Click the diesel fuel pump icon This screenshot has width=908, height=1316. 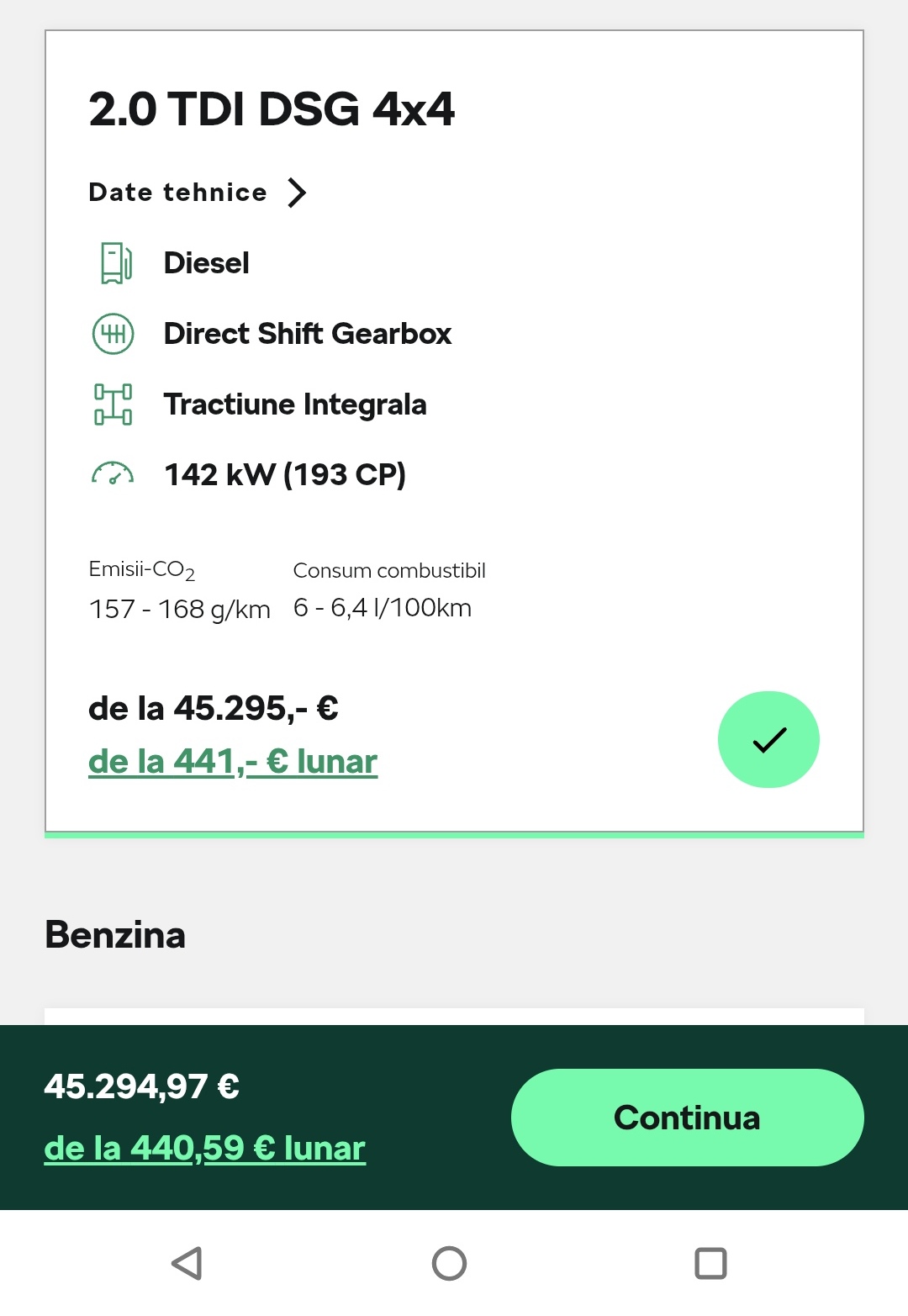coord(115,263)
